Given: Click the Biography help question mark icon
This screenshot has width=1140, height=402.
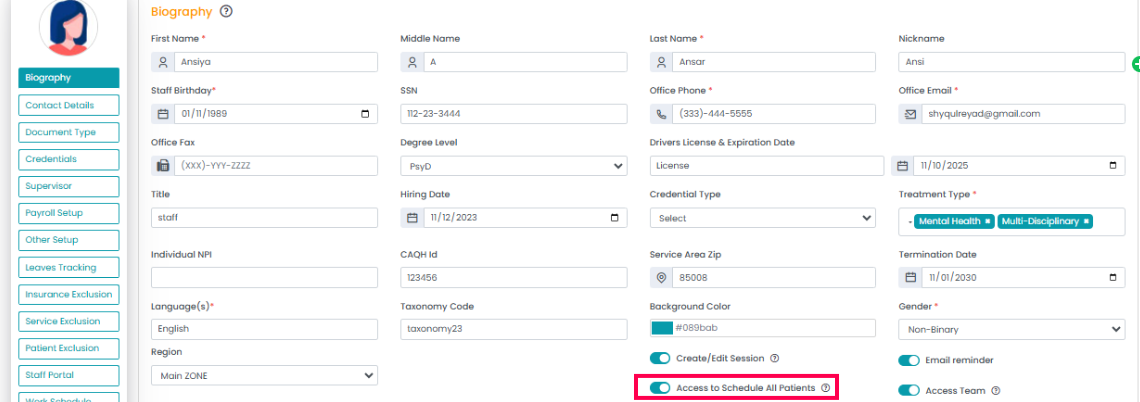Looking at the screenshot, I should (226, 12).
